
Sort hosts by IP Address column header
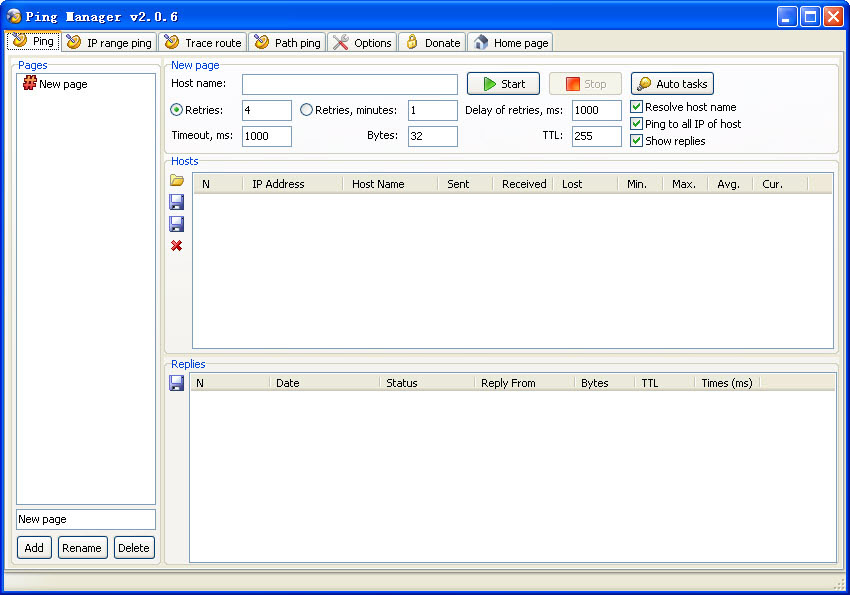click(278, 184)
